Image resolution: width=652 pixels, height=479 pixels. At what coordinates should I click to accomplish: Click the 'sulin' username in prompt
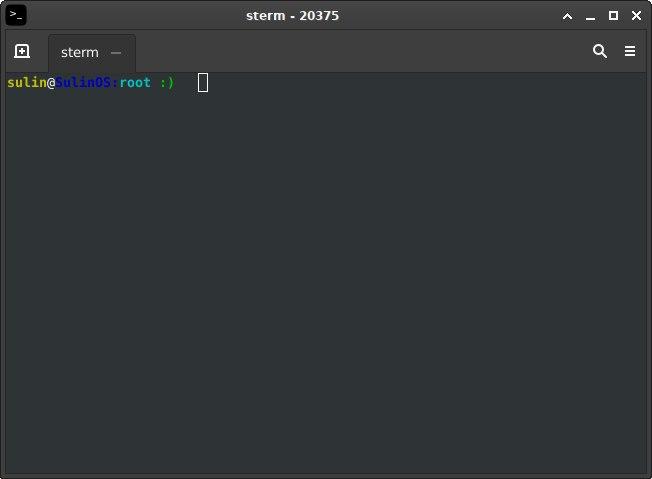[27, 82]
